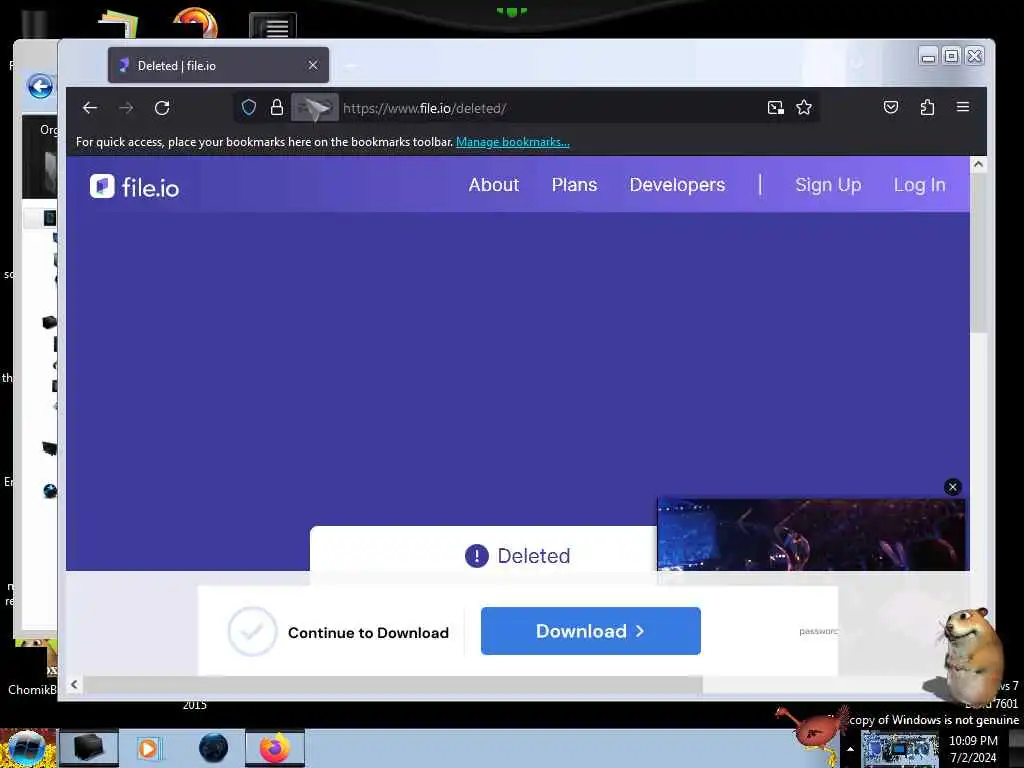Click the media player taskbar icon
The width and height of the screenshot is (1024, 768).
pyautogui.click(x=148, y=748)
